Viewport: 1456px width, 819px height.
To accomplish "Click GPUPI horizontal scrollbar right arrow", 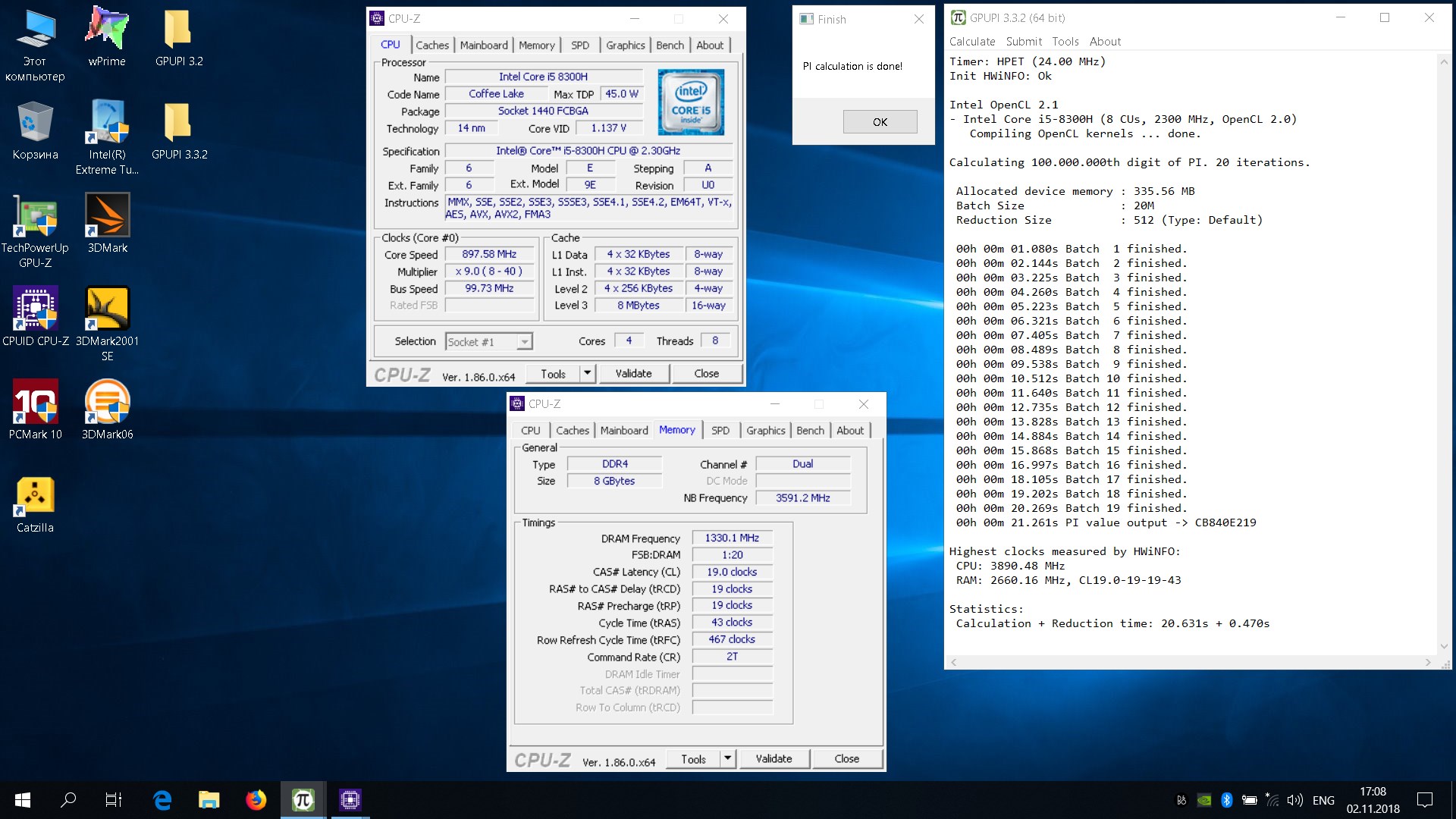I will tap(1428, 663).
